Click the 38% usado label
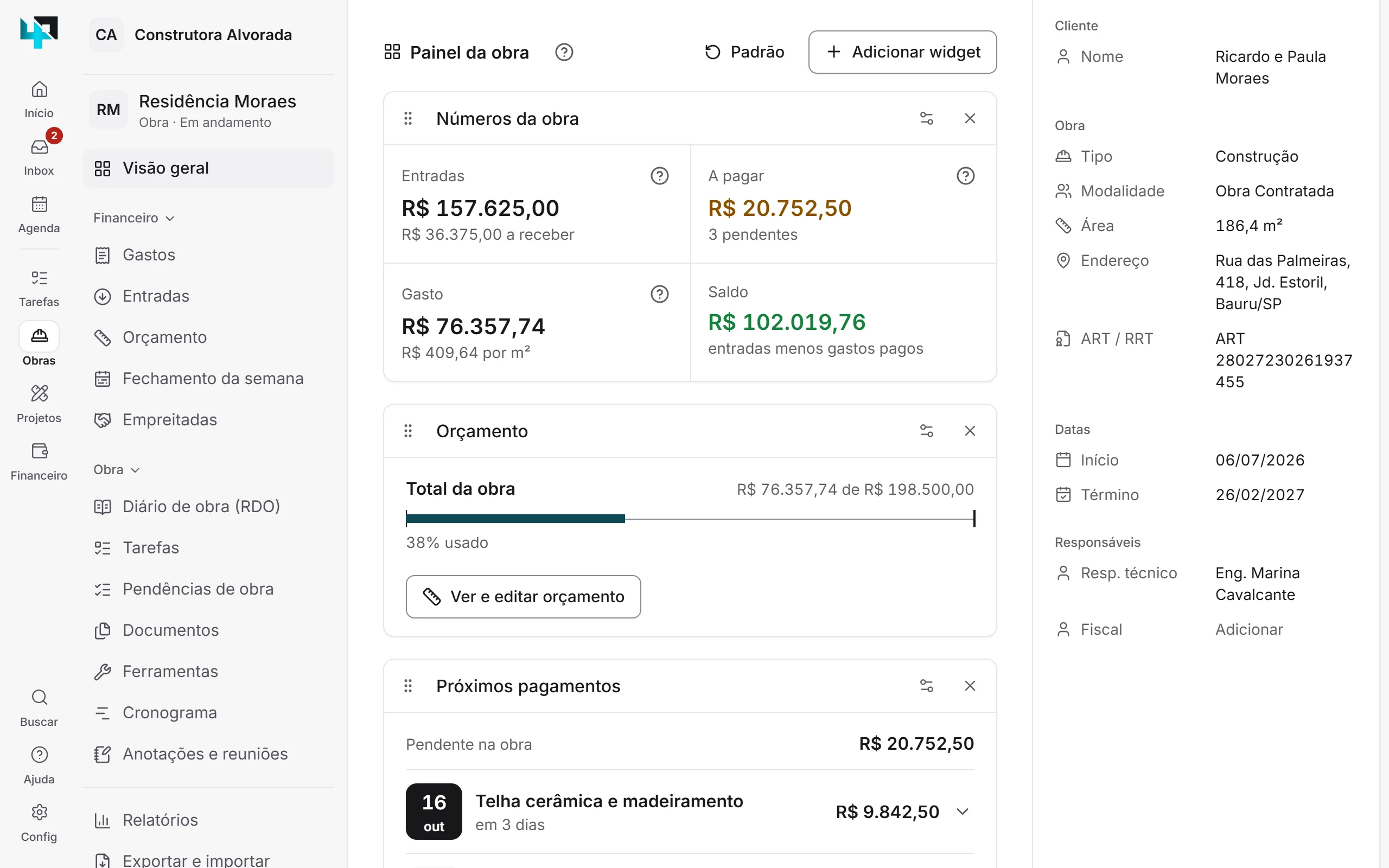Image resolution: width=1389 pixels, height=868 pixels. (x=447, y=542)
